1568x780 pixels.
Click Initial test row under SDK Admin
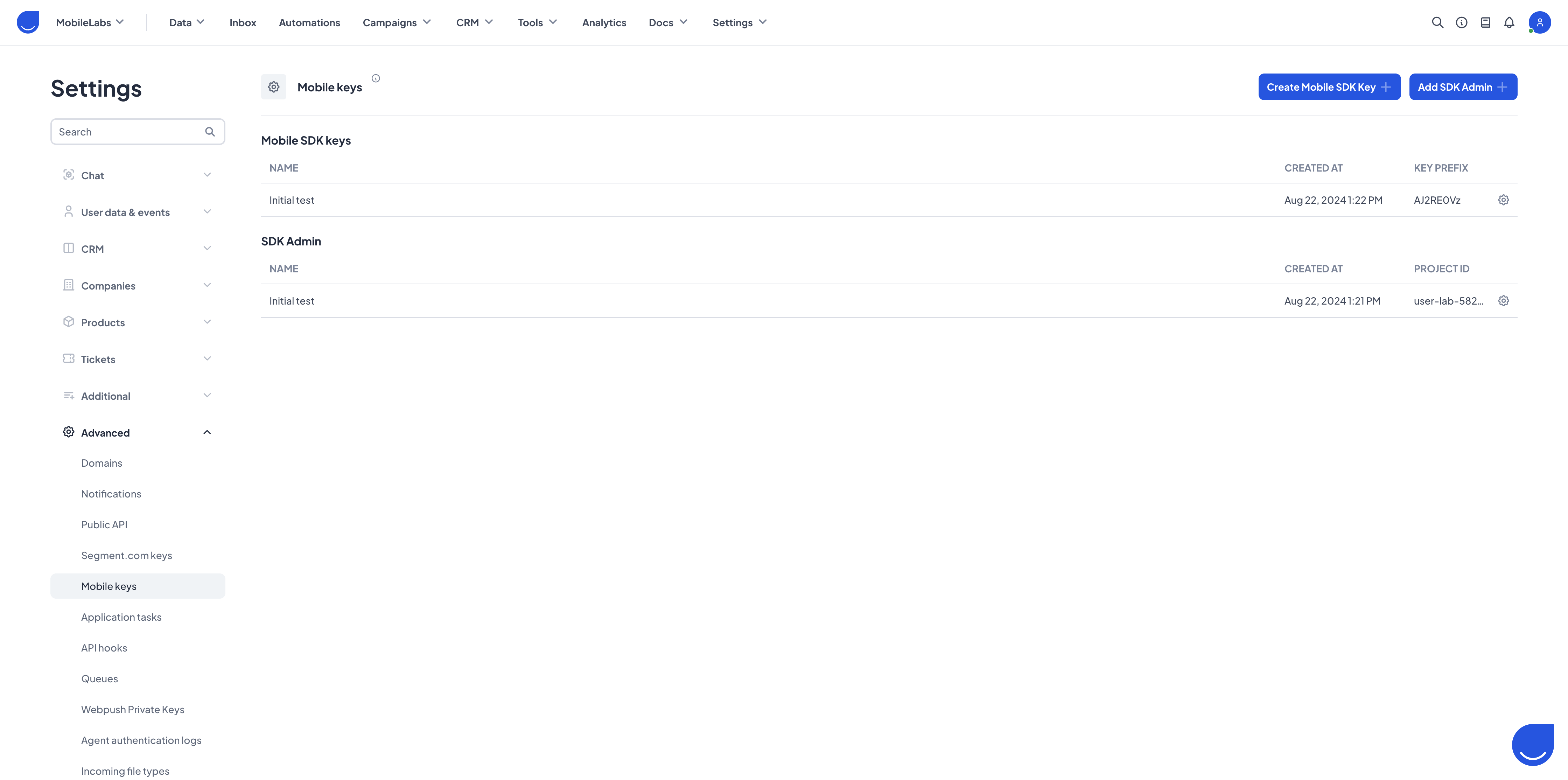pos(889,301)
